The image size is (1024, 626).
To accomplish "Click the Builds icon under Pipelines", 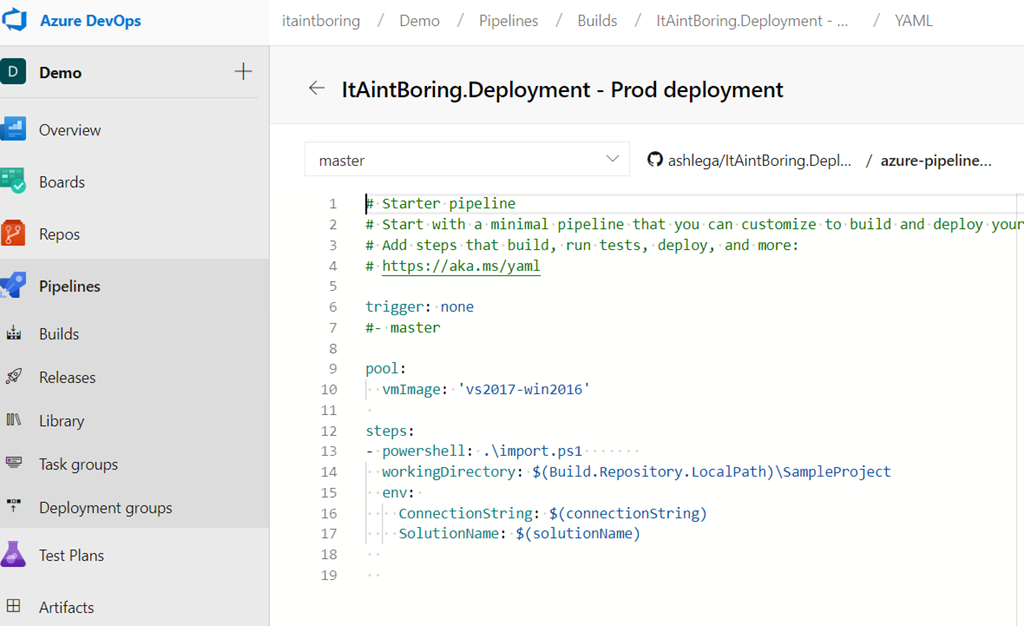I will pos(14,334).
